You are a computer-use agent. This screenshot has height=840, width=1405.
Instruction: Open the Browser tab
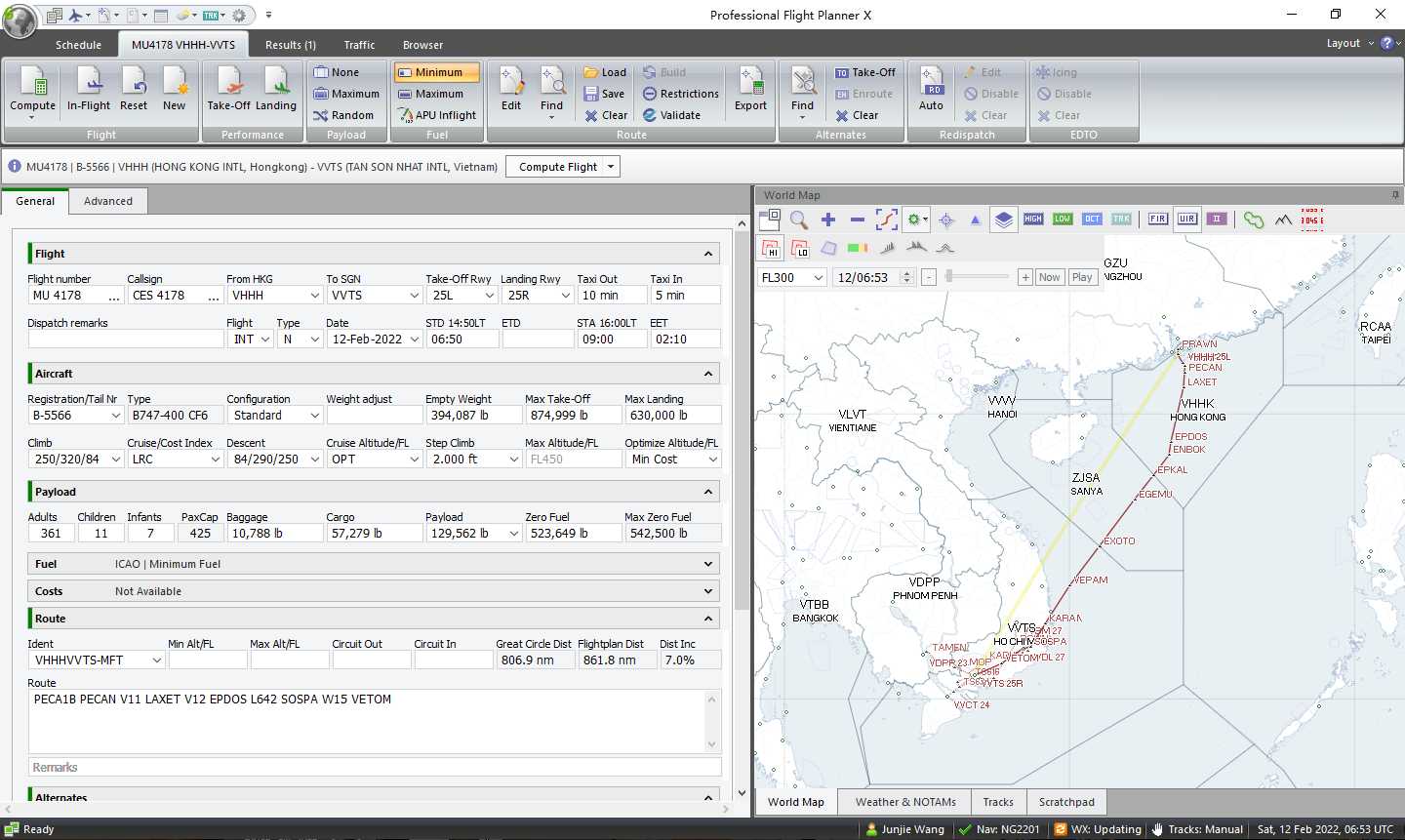[422, 45]
